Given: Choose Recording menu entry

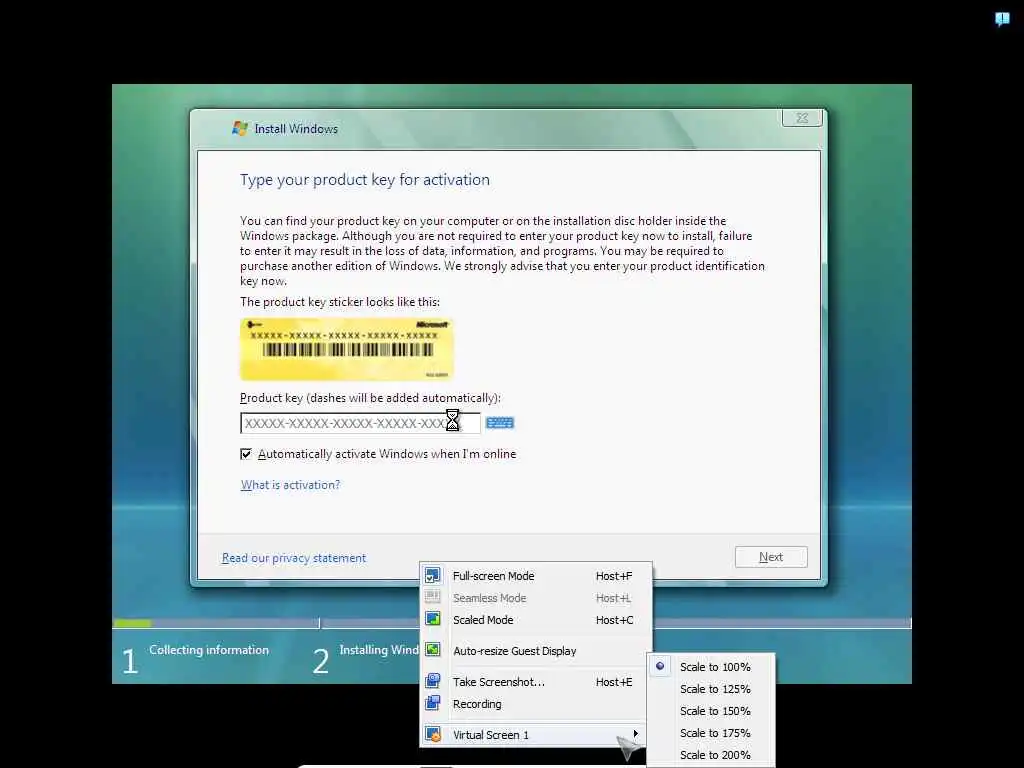Looking at the screenshot, I should tap(536, 704).
